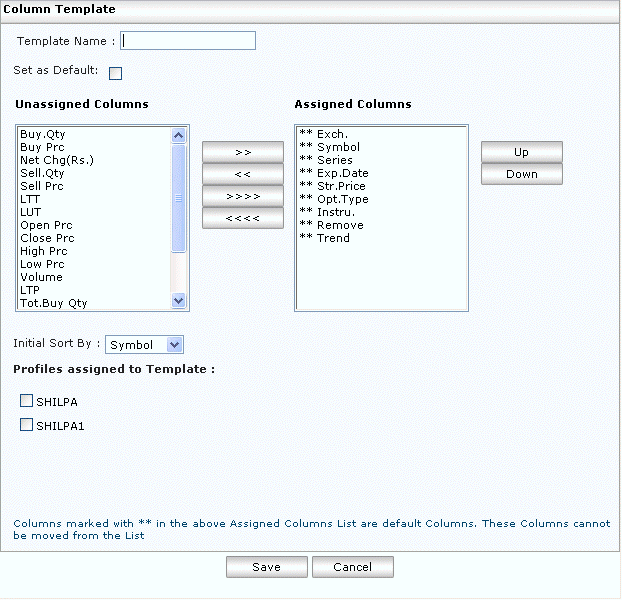The height and width of the screenshot is (600, 622).
Task: Open the Initial Sort By dropdown
Action: [x=145, y=345]
